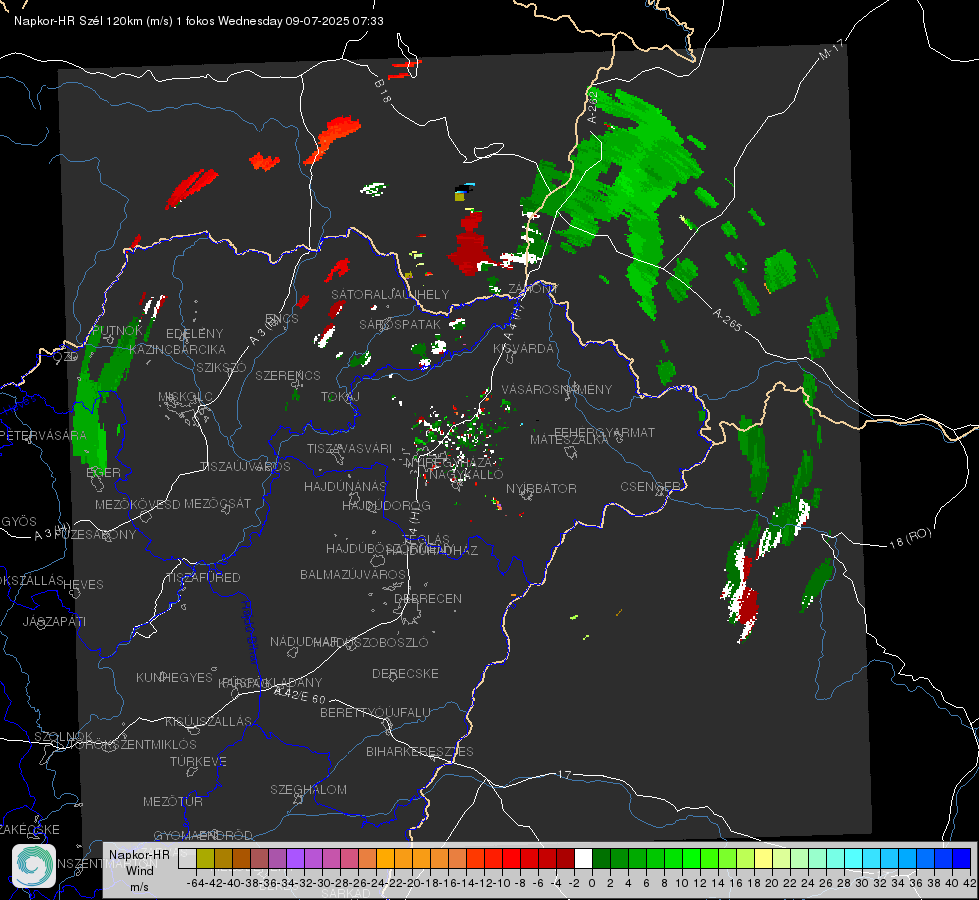Click the EDELÉNY label
Viewport: 979px width, 900px height.
click(195, 334)
